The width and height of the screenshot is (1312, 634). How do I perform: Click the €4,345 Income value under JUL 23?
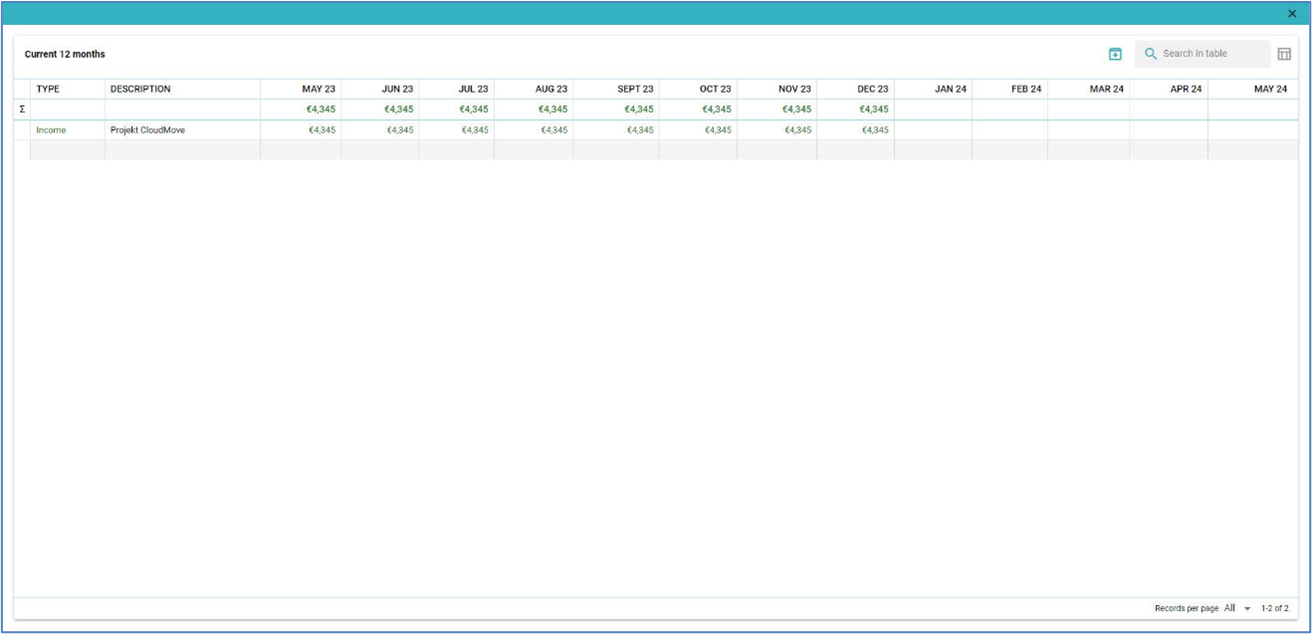point(473,129)
